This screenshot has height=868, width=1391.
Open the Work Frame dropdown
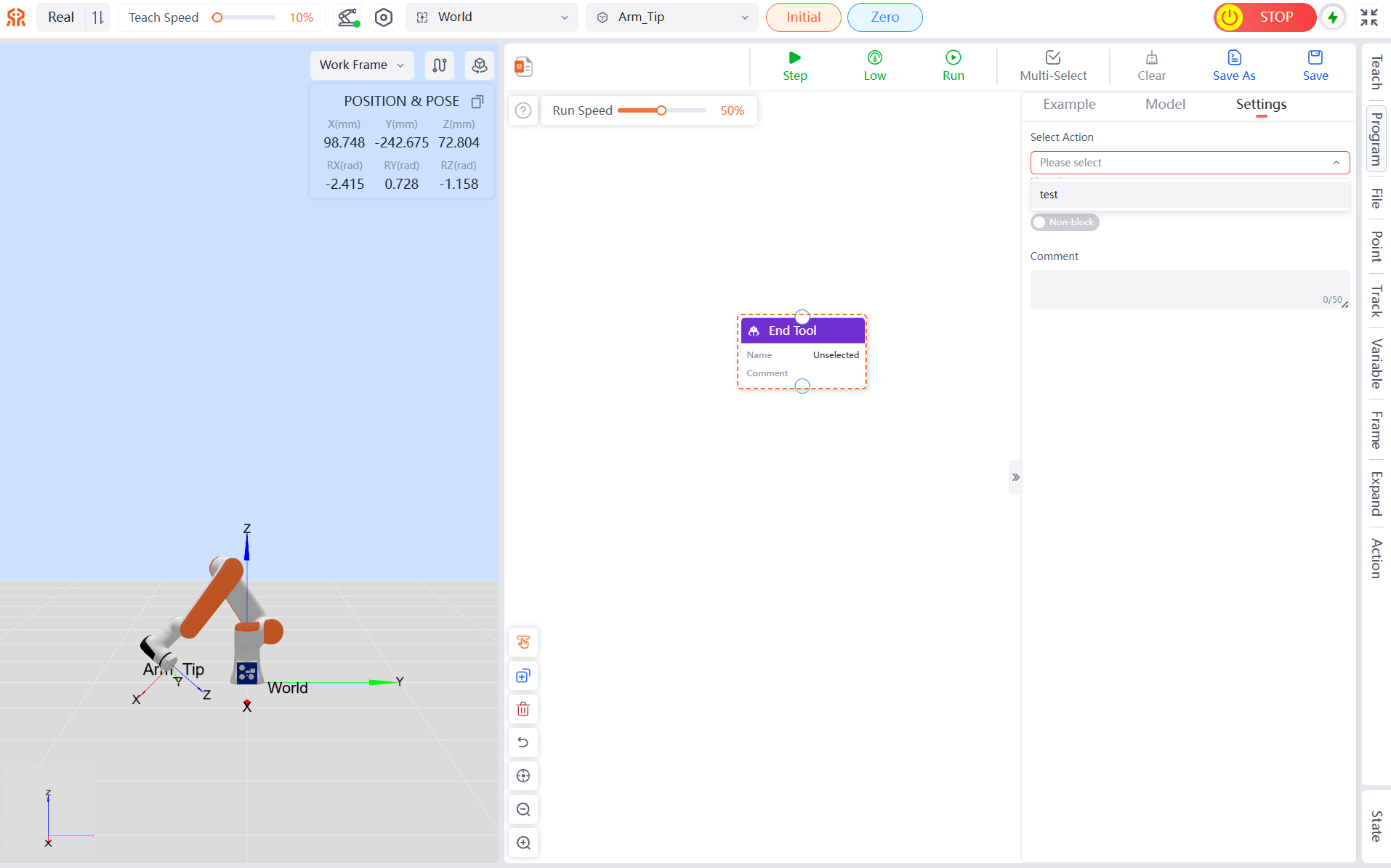(x=361, y=65)
